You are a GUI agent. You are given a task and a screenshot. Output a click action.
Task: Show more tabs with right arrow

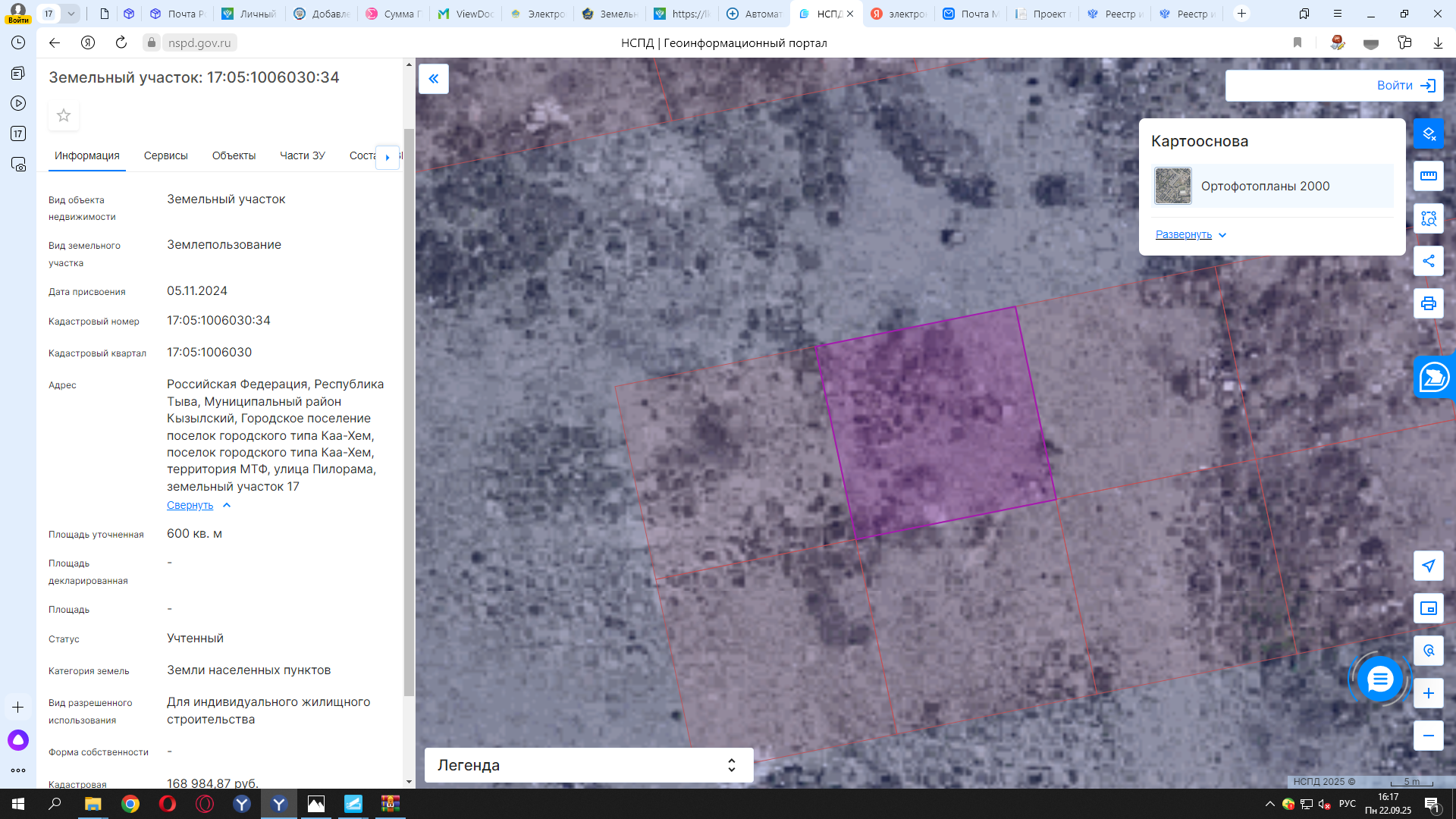388,157
